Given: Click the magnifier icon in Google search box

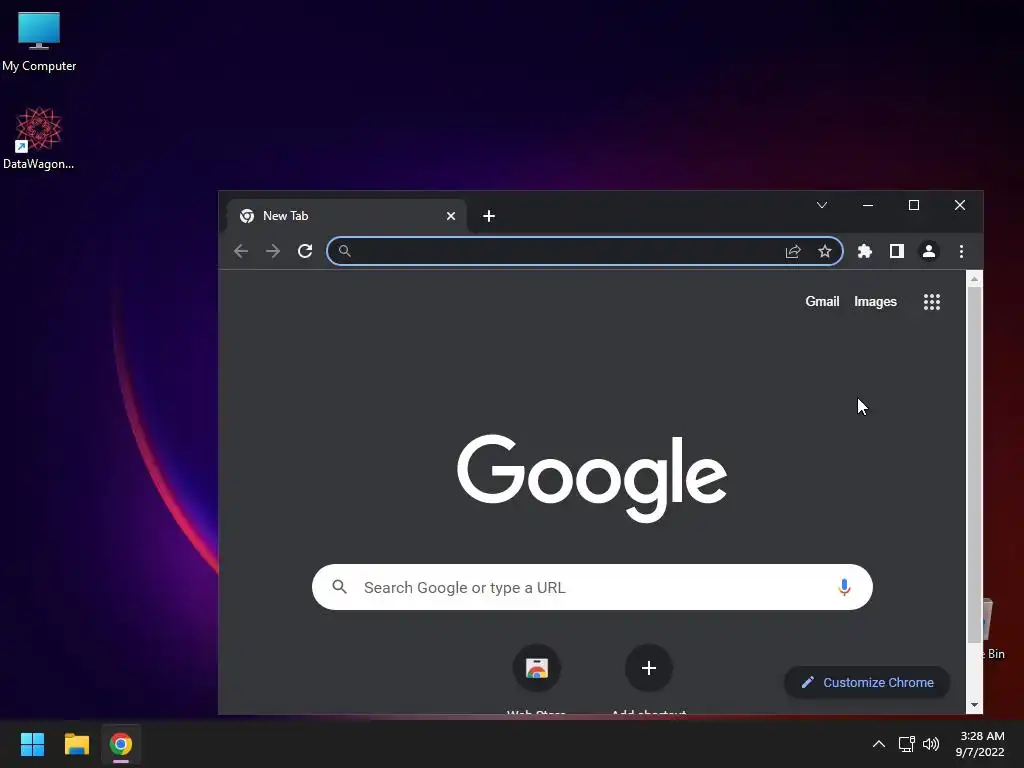Looking at the screenshot, I should [340, 587].
